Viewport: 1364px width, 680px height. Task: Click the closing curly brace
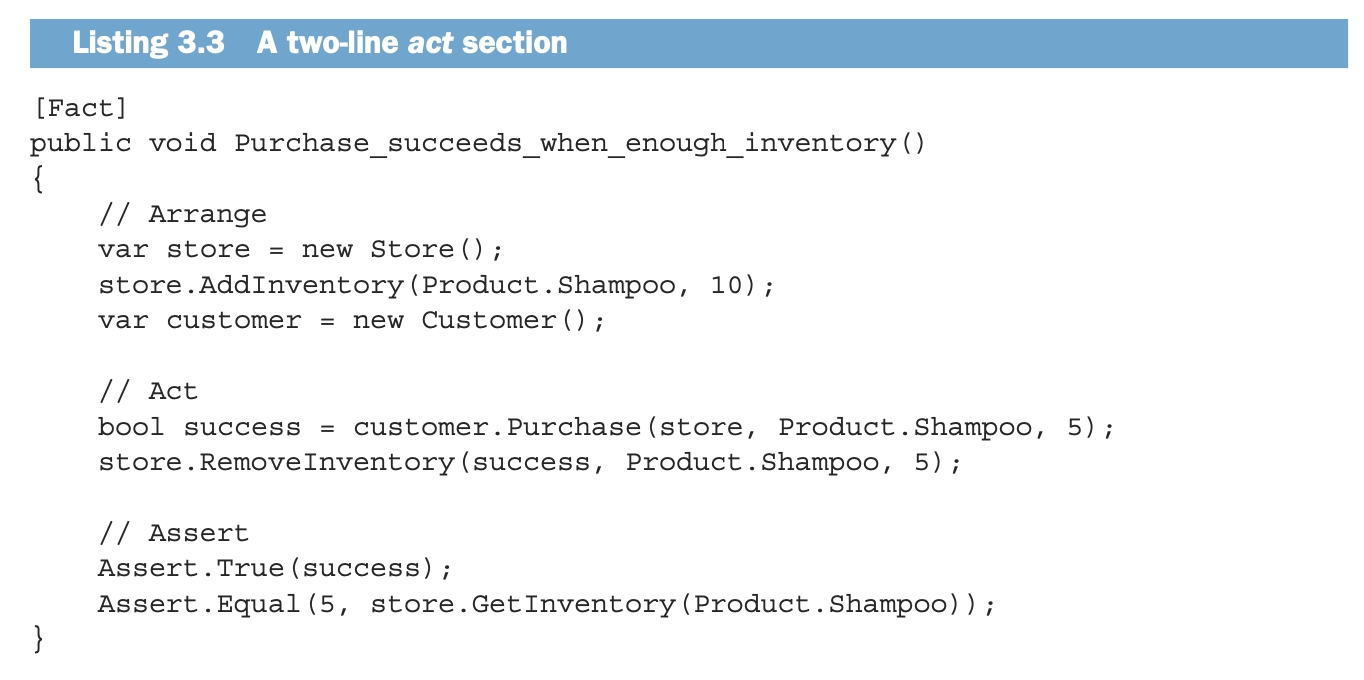(38, 639)
